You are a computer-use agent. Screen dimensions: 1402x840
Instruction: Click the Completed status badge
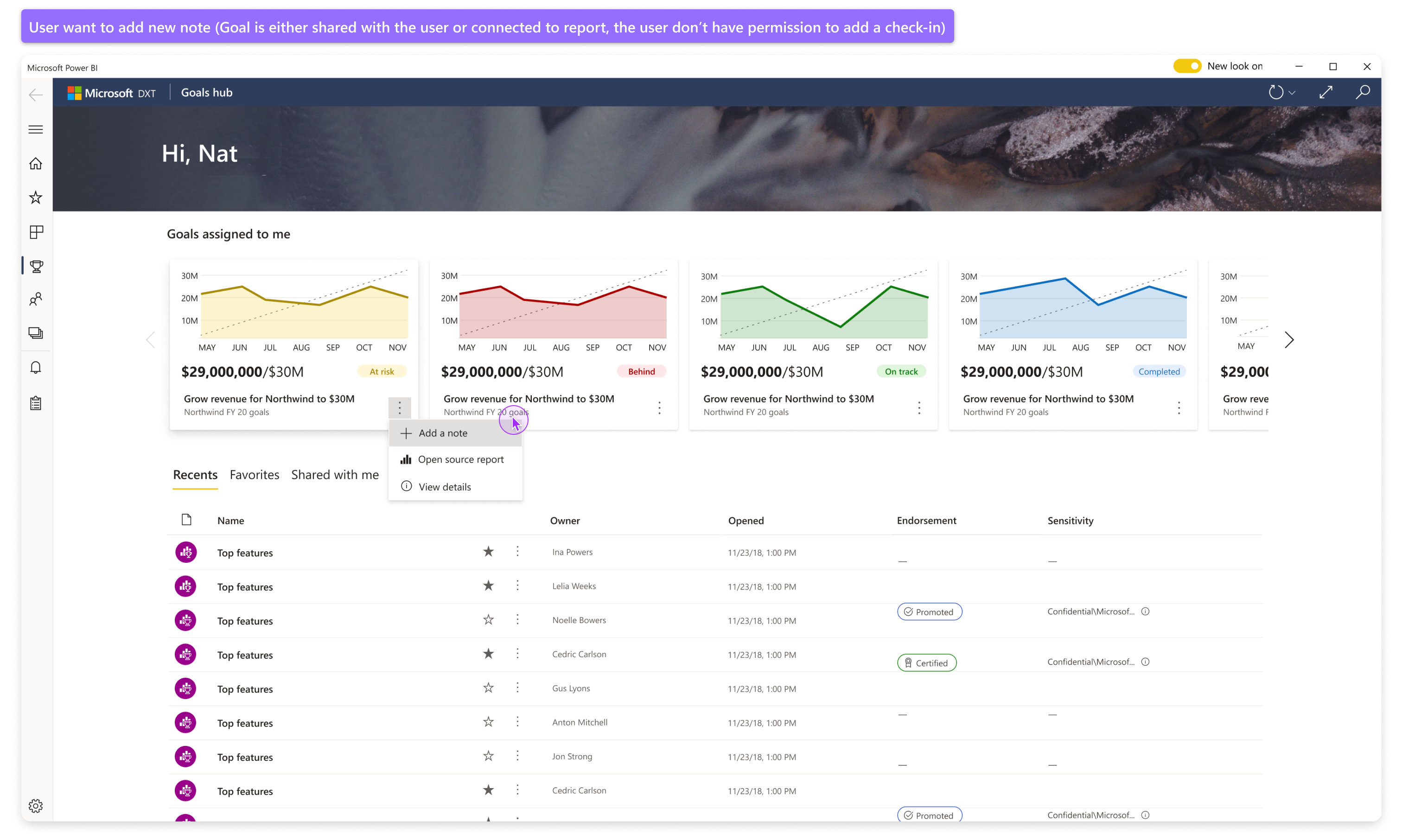(x=1159, y=371)
